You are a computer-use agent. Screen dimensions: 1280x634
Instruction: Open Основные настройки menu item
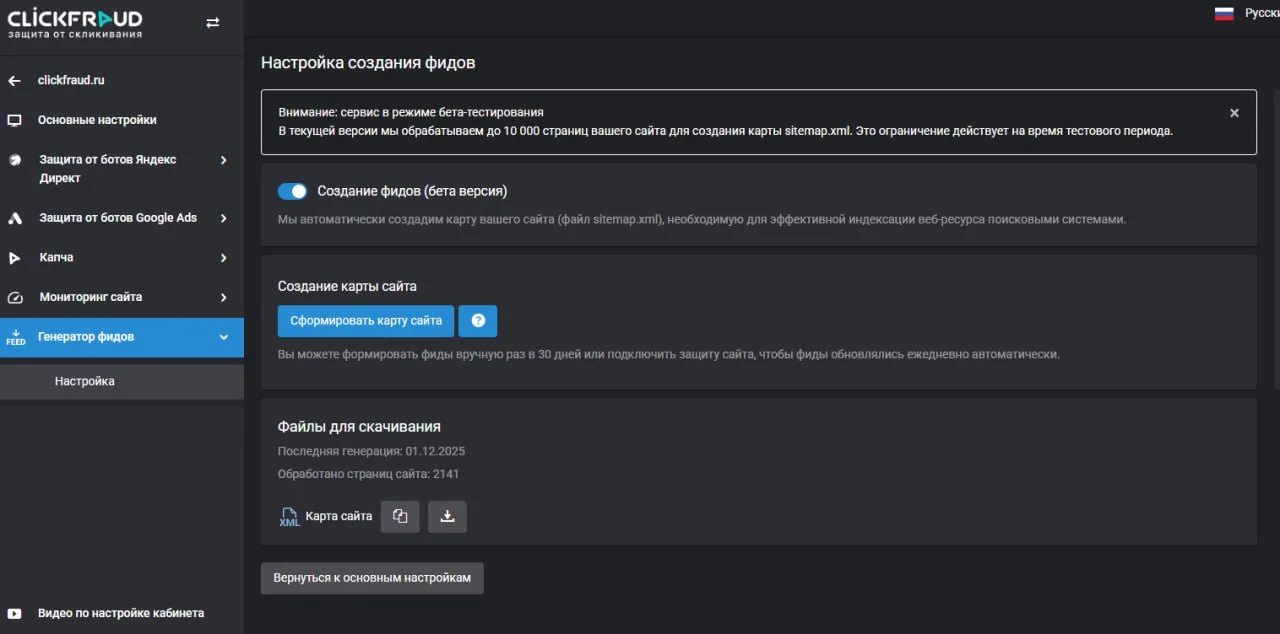[x=97, y=120]
